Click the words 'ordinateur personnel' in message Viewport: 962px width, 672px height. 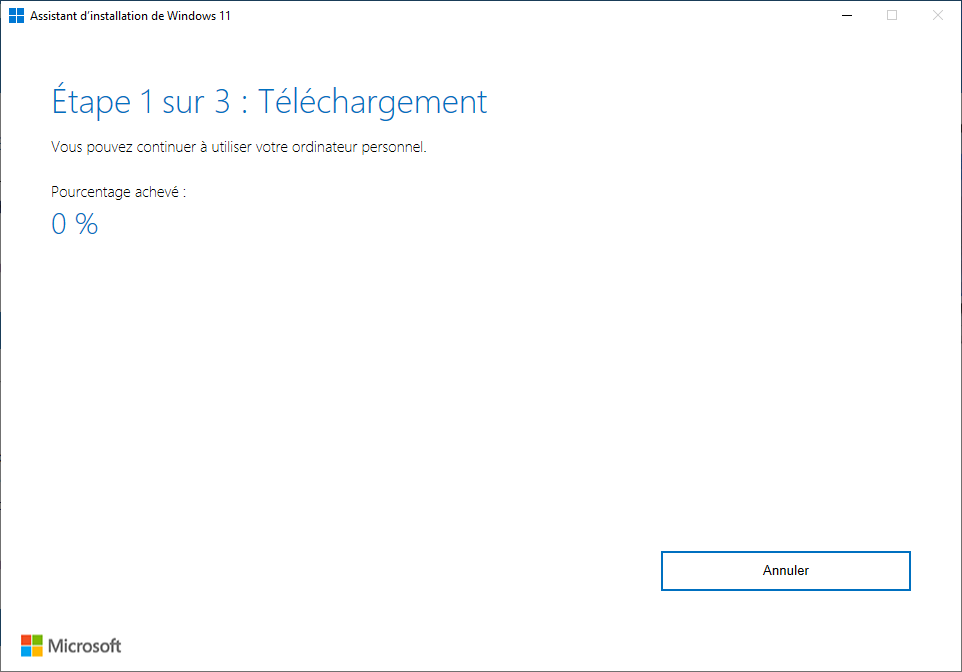(359, 147)
